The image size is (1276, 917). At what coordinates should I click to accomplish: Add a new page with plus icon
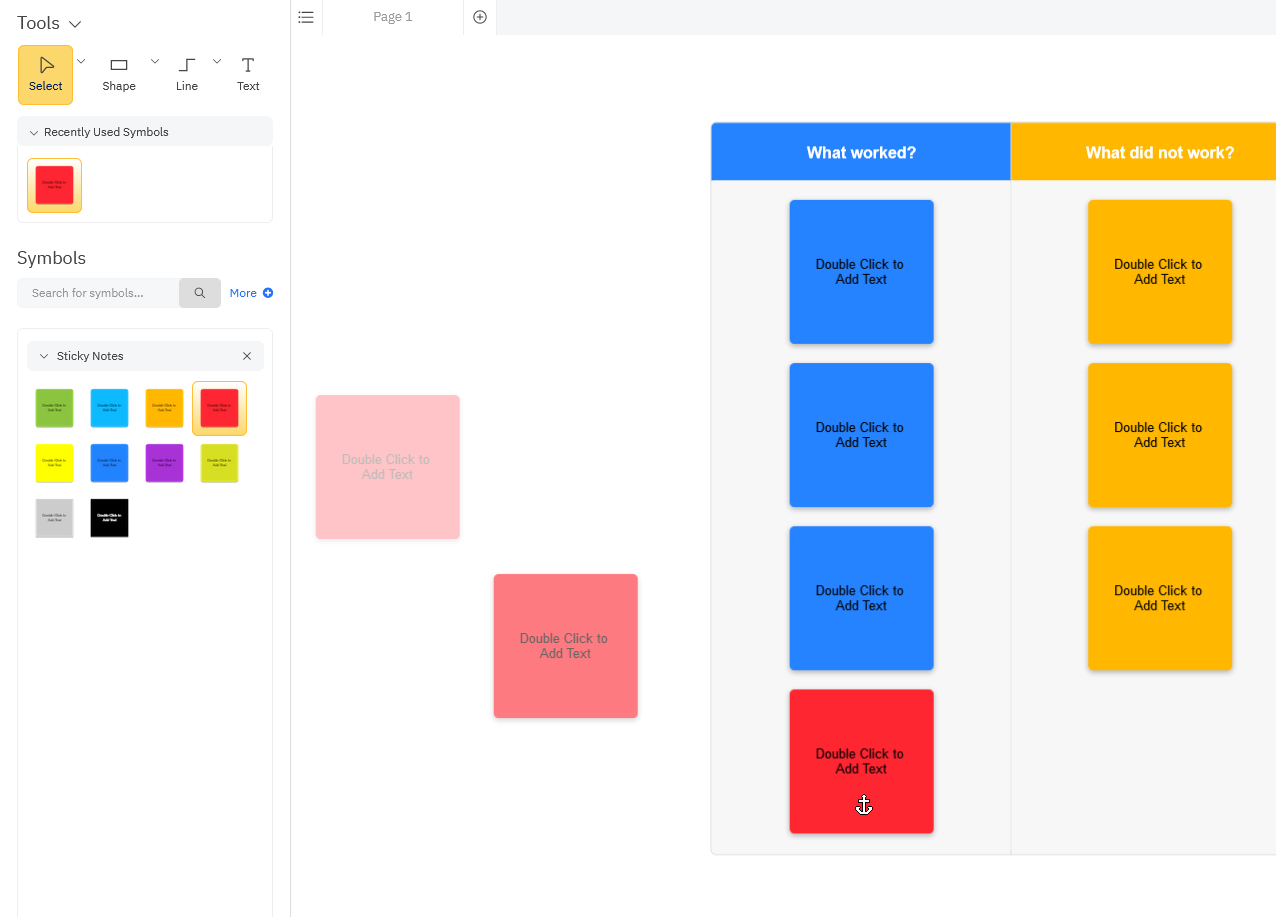pos(480,17)
